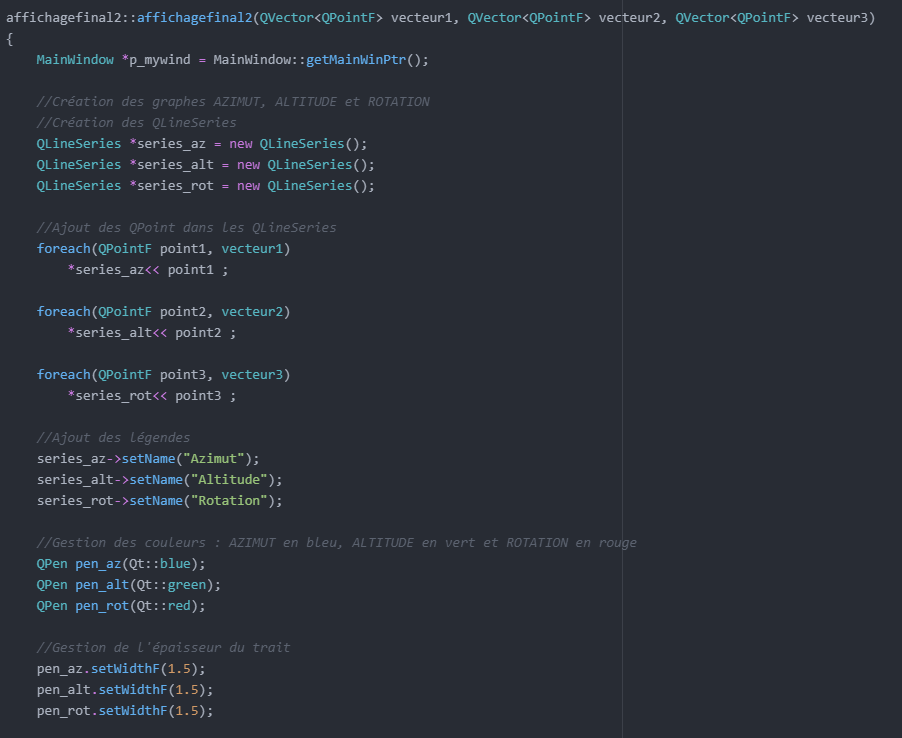
Task: Click setWidthF on the pen_az line
Action: pos(129,669)
